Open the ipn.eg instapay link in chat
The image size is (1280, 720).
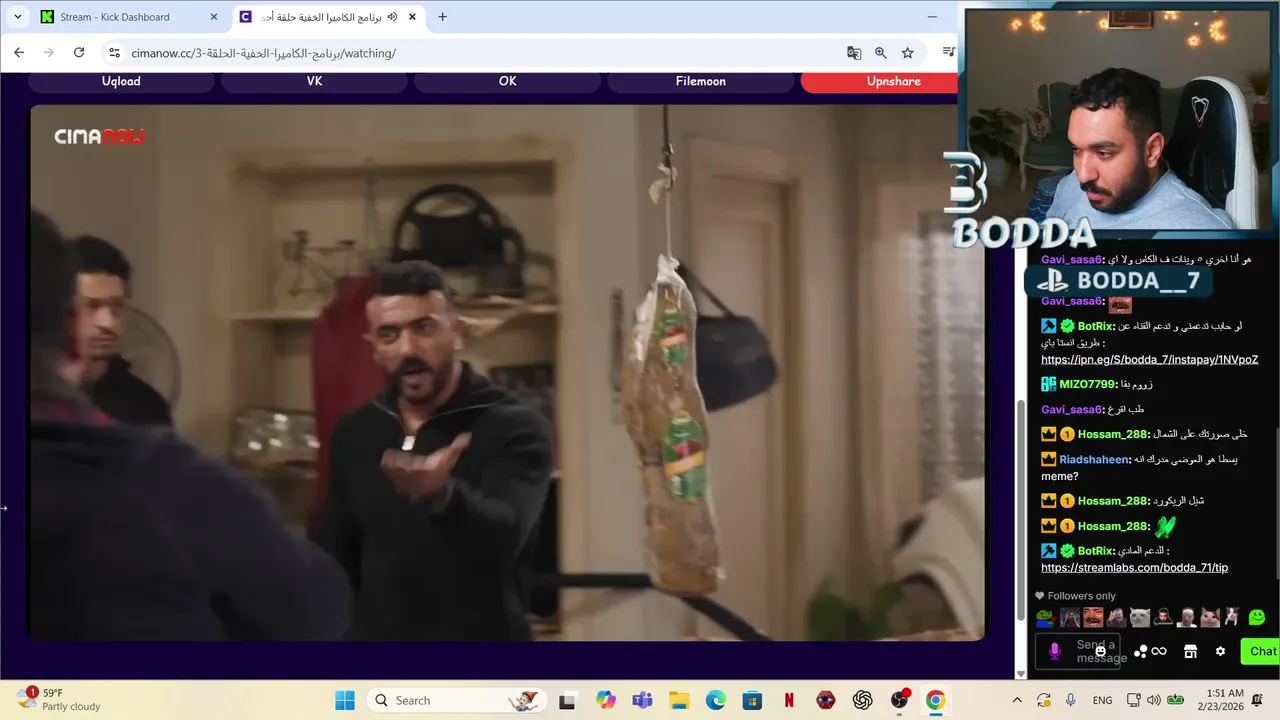[1149, 360]
